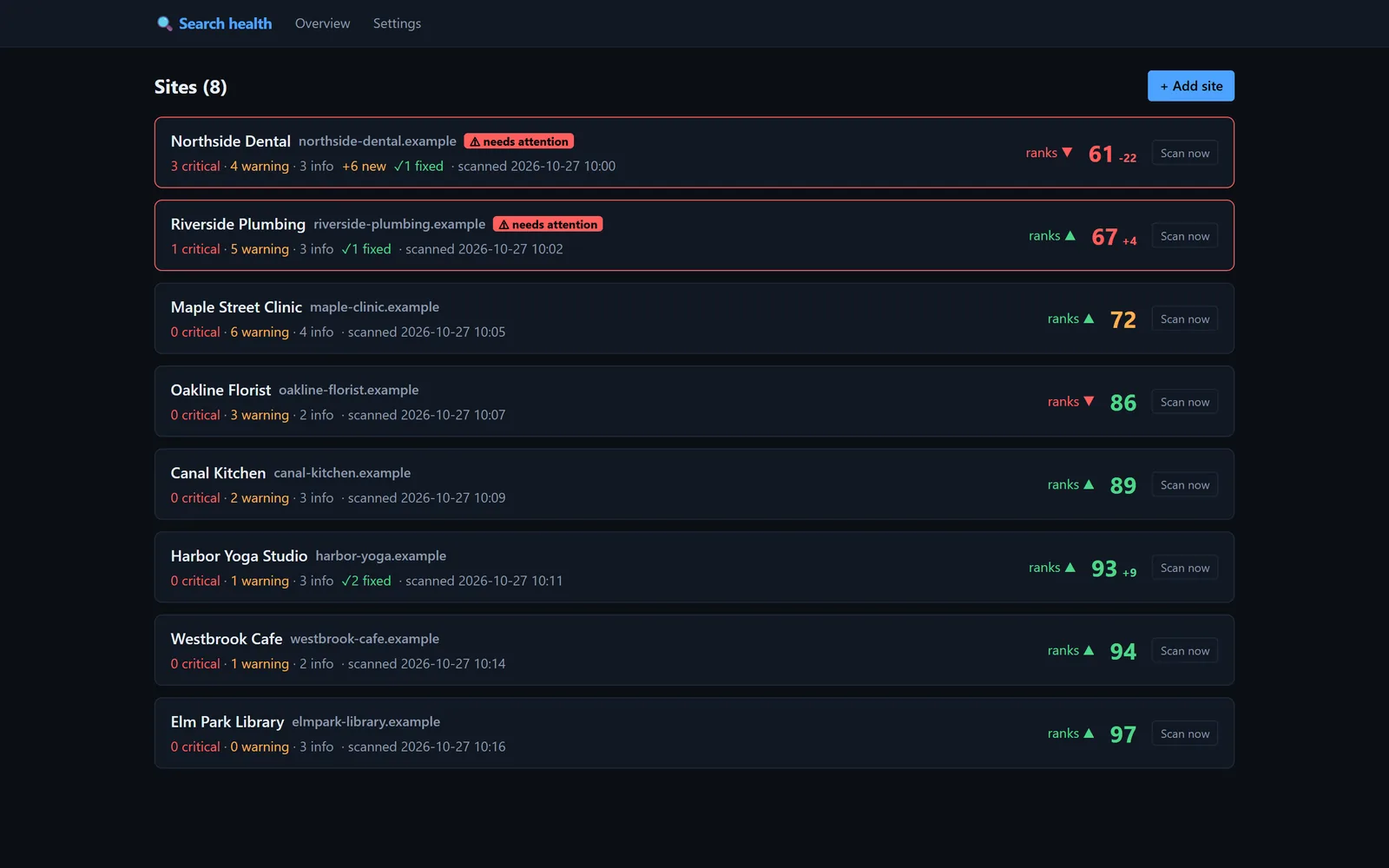Click ranks down arrow for Northside Dental
Viewport: 1389px width, 868px height.
[1067, 153]
